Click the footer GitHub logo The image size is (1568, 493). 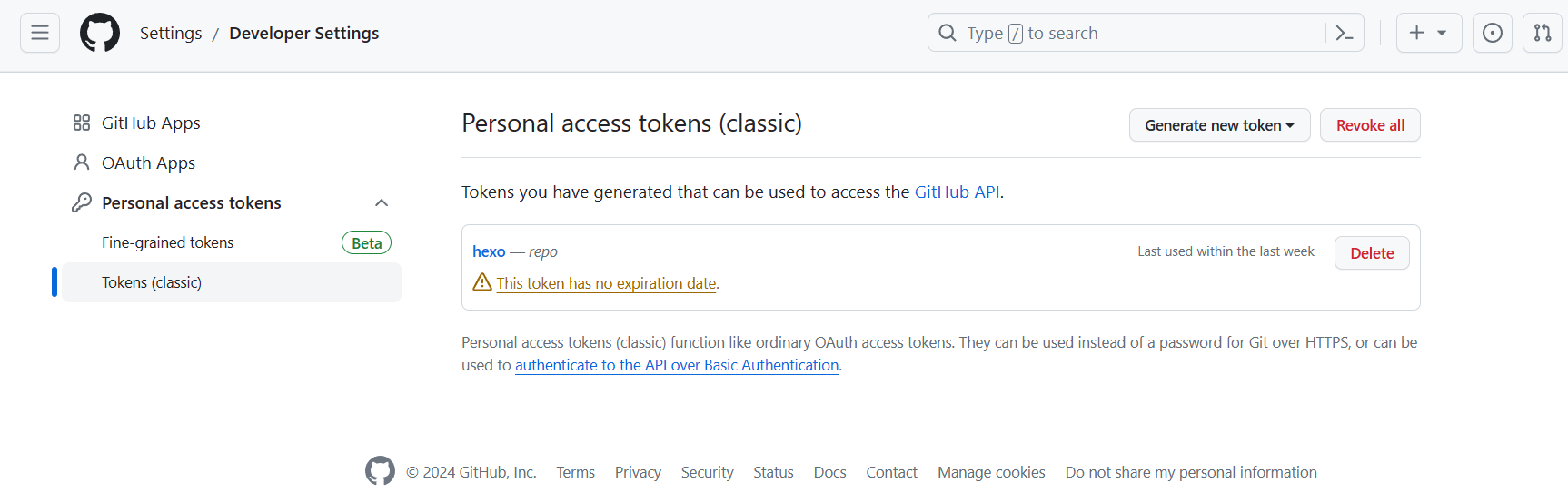click(380, 471)
